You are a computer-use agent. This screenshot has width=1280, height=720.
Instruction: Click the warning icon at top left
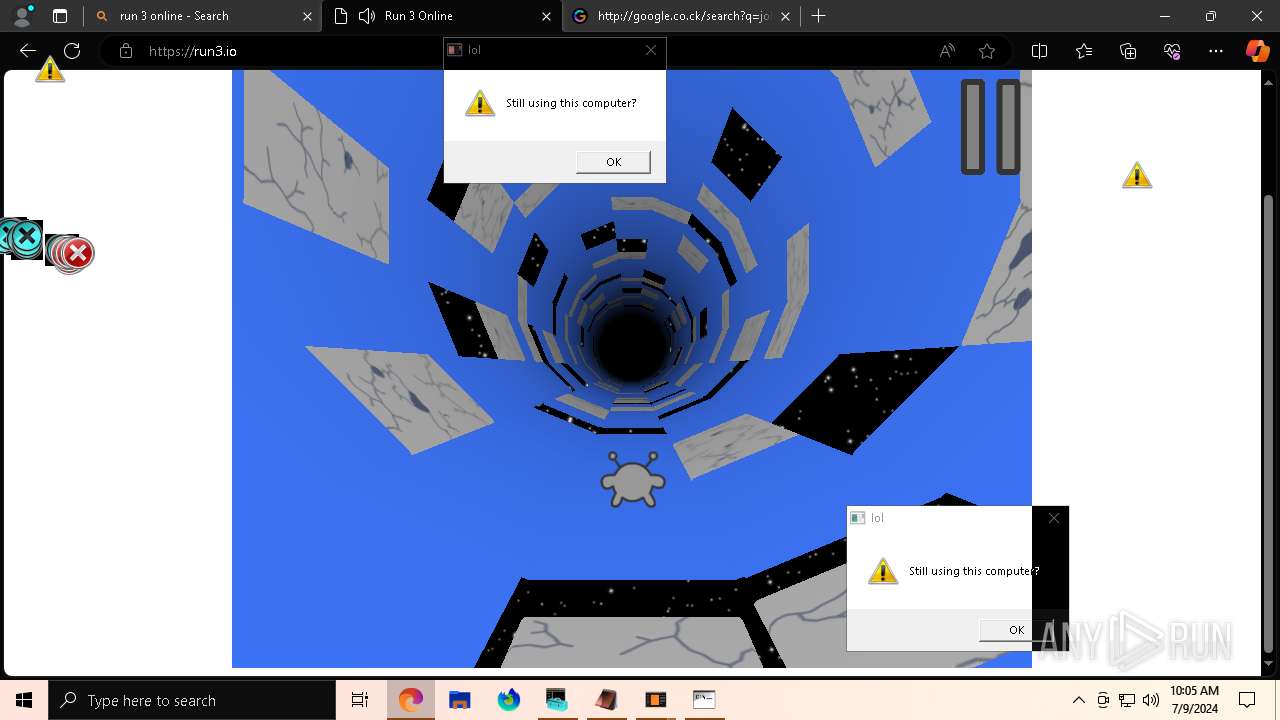tap(50, 70)
